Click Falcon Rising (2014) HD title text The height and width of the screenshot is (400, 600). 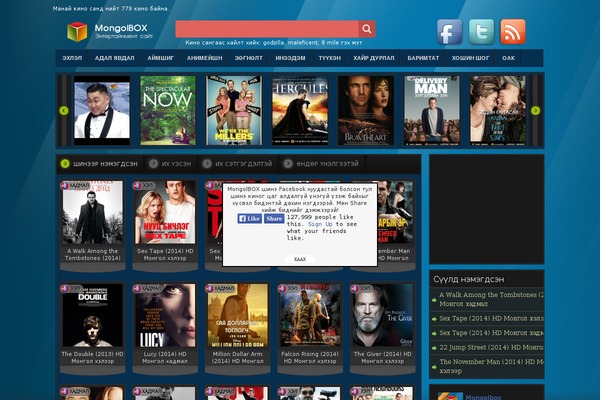coord(310,358)
